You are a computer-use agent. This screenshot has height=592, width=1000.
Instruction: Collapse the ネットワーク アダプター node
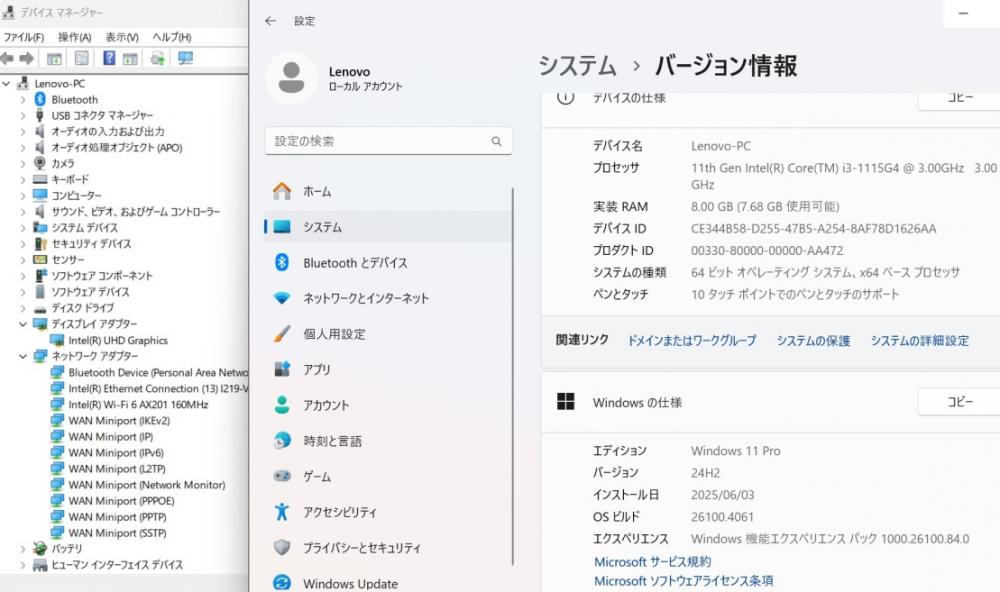[23, 356]
